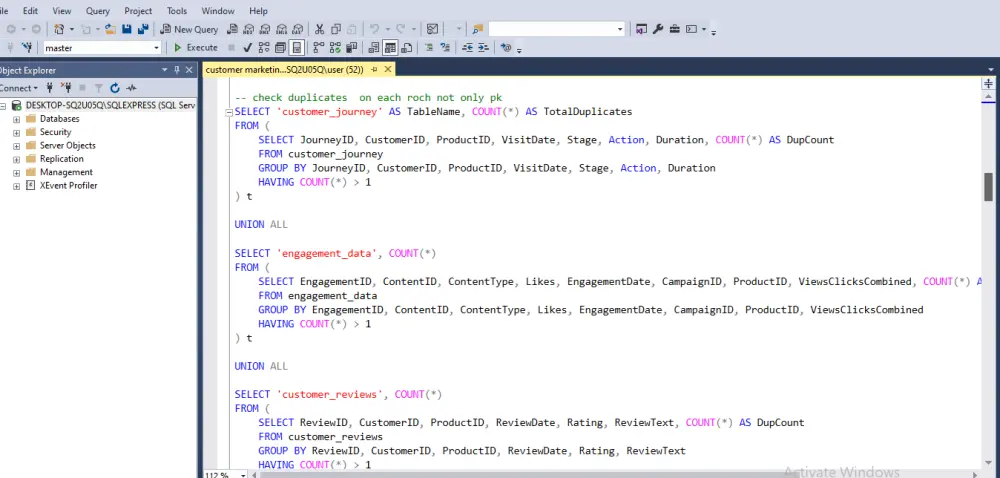Click the Query Options icon

280,48
